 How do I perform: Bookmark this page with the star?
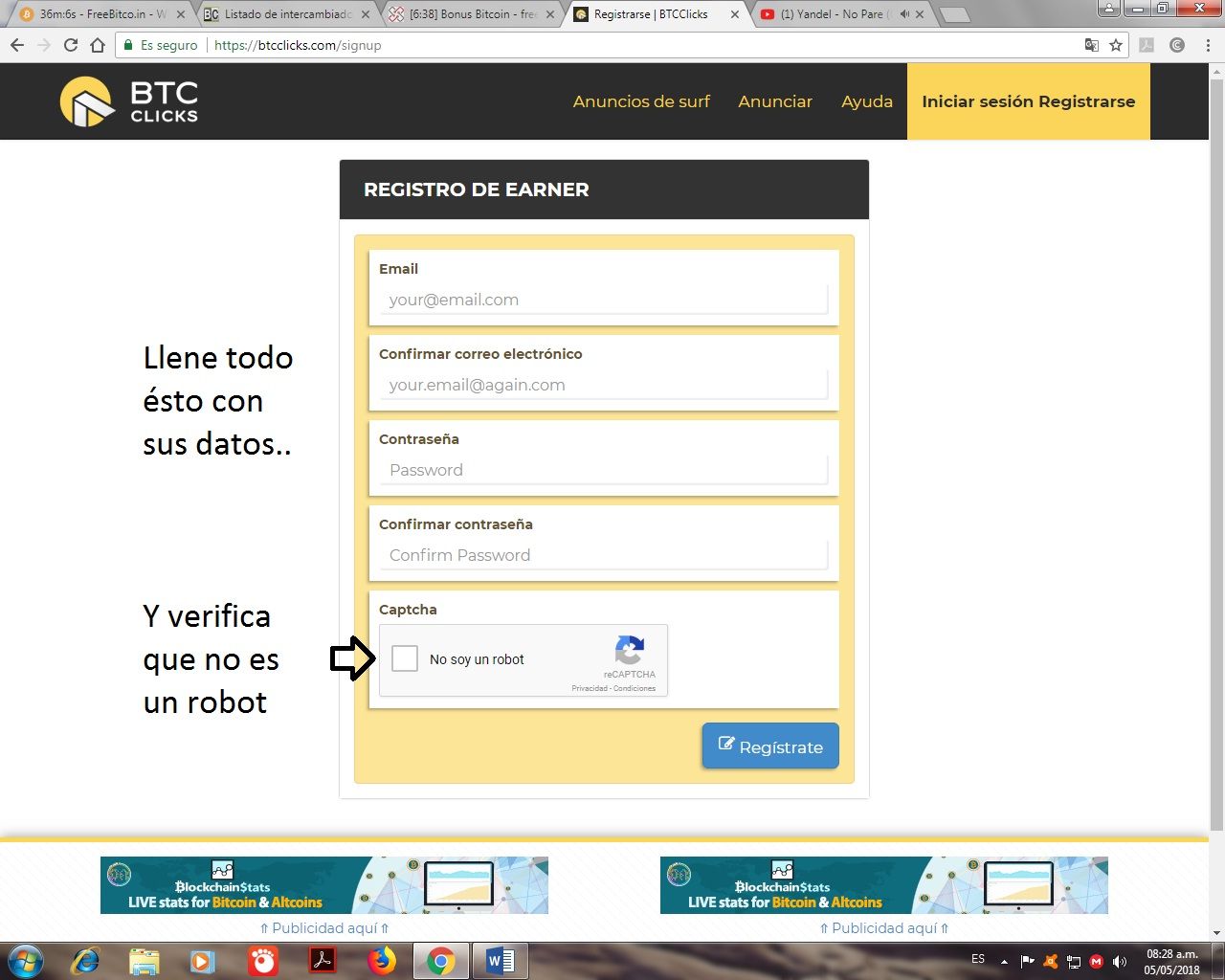click(x=1116, y=45)
